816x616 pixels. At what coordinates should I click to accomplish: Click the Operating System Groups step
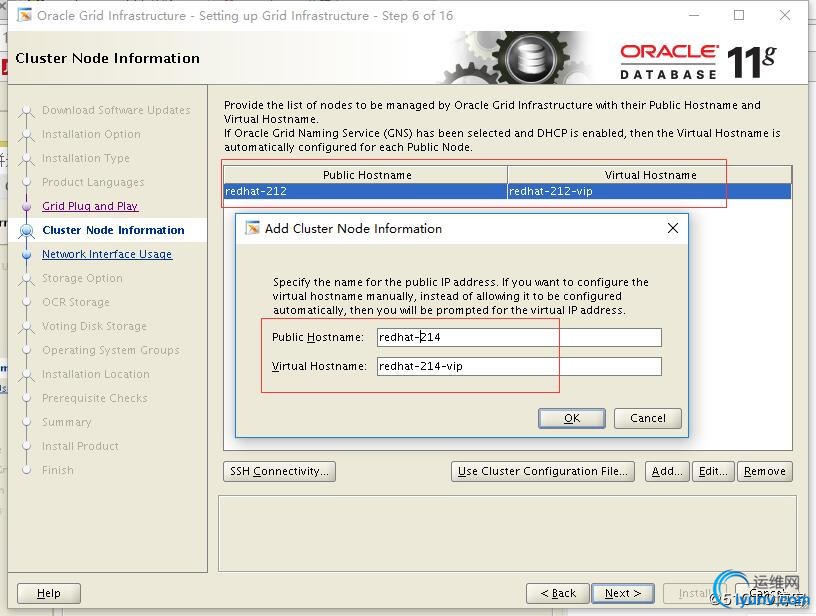111,350
